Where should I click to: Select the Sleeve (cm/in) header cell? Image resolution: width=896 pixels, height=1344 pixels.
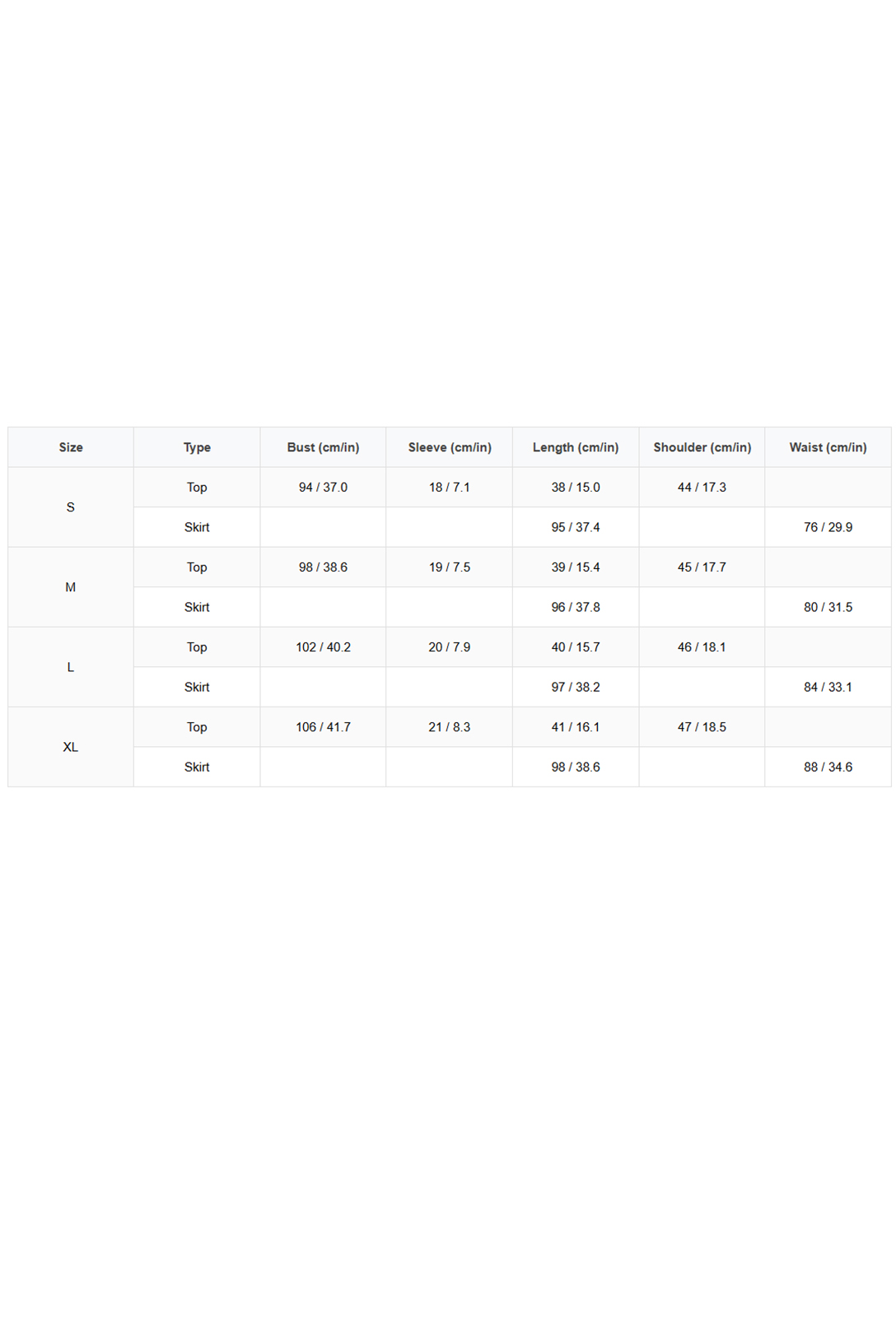pyautogui.click(x=450, y=447)
